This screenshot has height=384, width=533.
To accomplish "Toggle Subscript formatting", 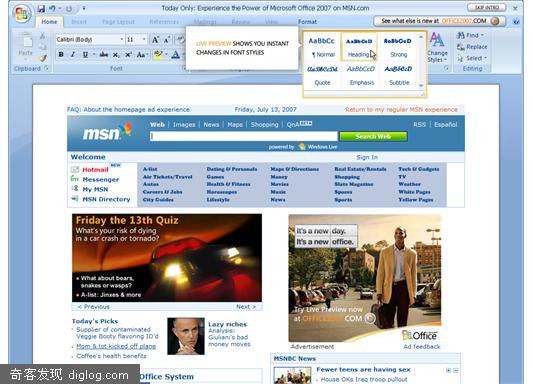I will pos(116,55).
